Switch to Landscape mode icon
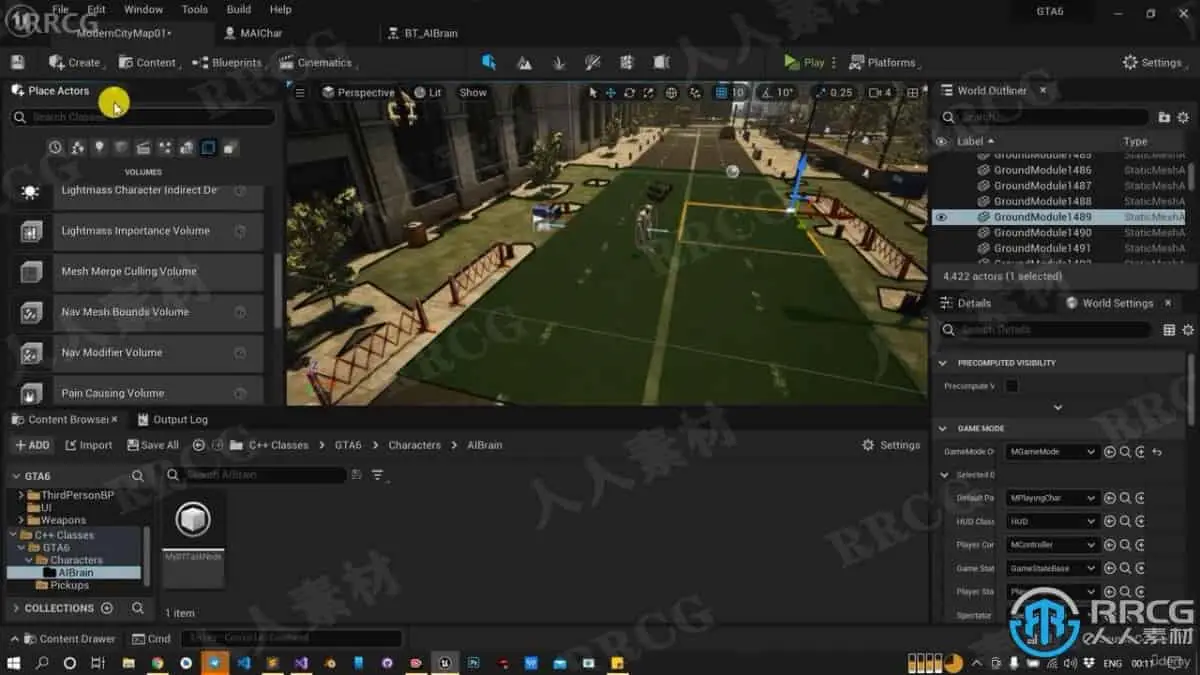 click(x=524, y=62)
